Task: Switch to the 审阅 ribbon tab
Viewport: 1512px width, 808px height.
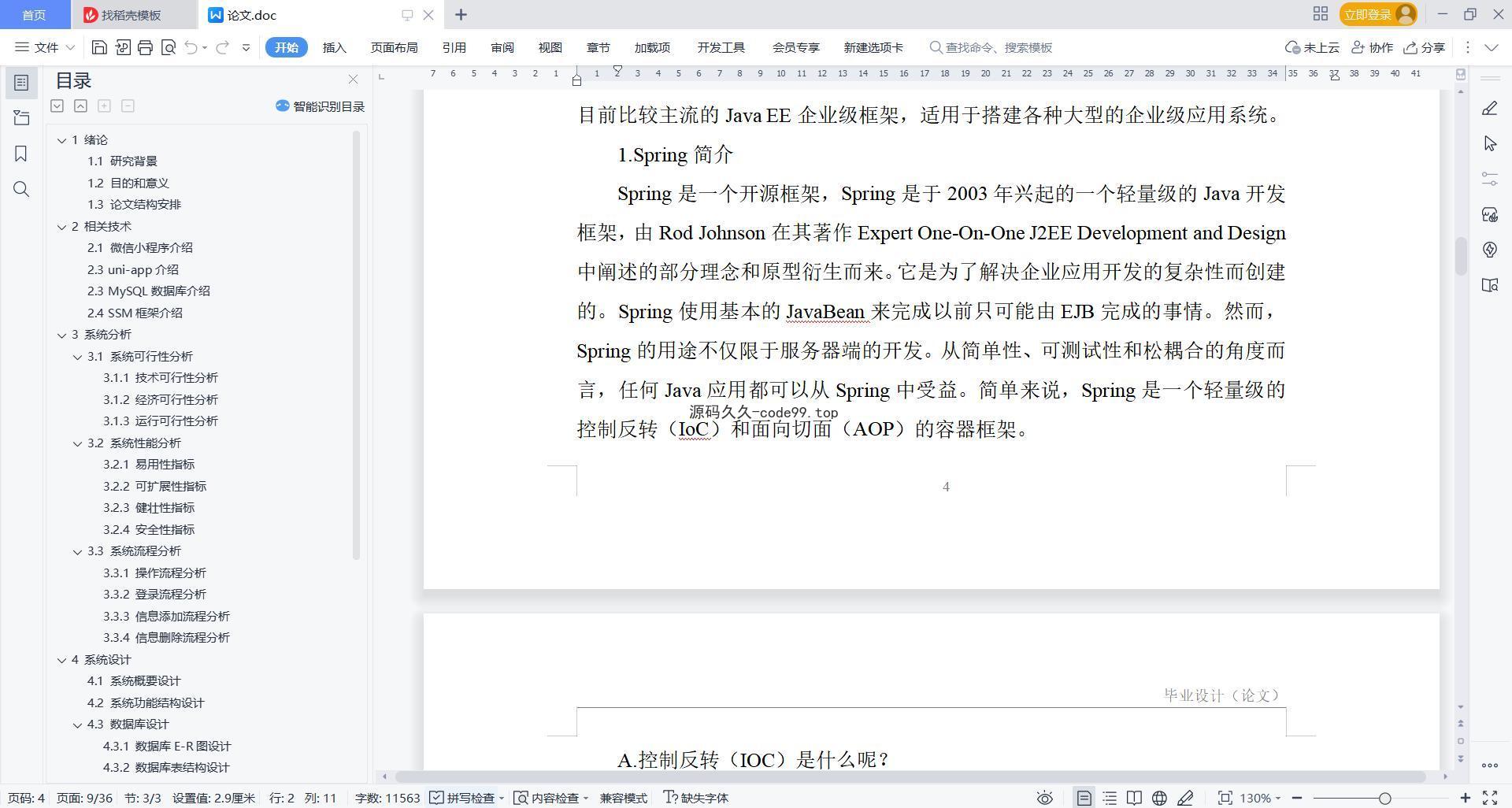Action: tap(502, 48)
